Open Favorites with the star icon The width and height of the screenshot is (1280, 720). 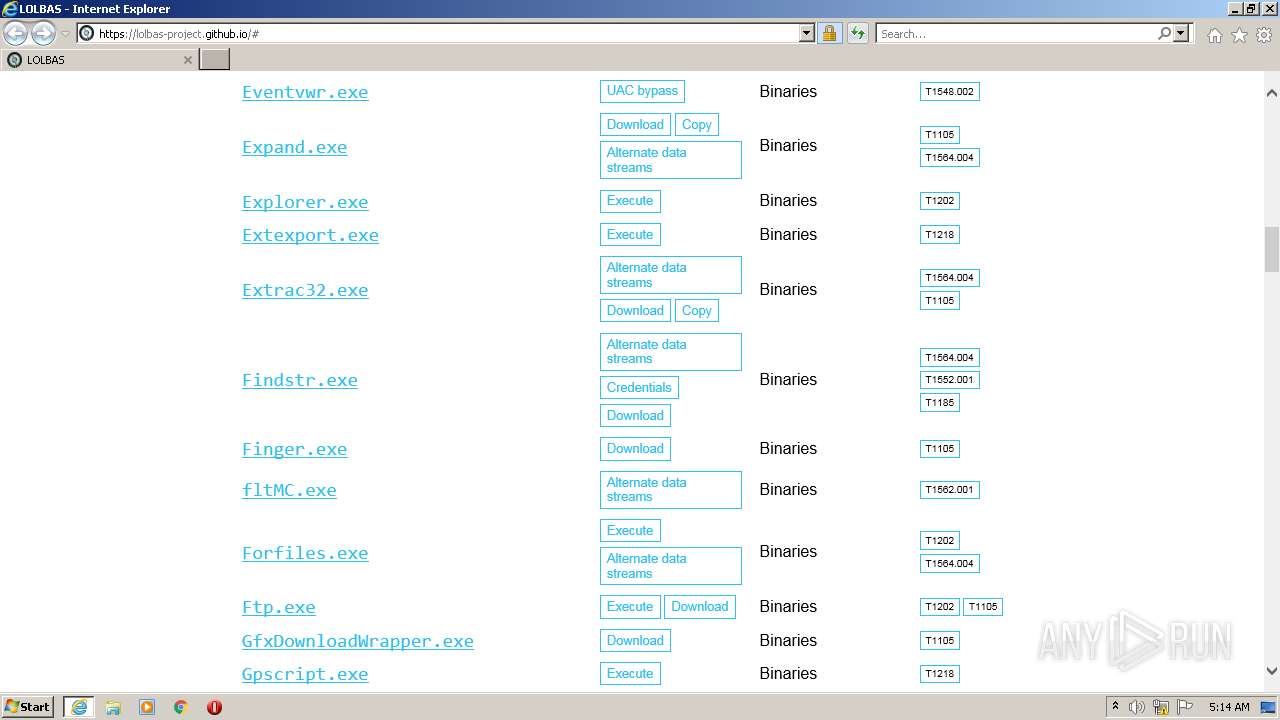1239,35
